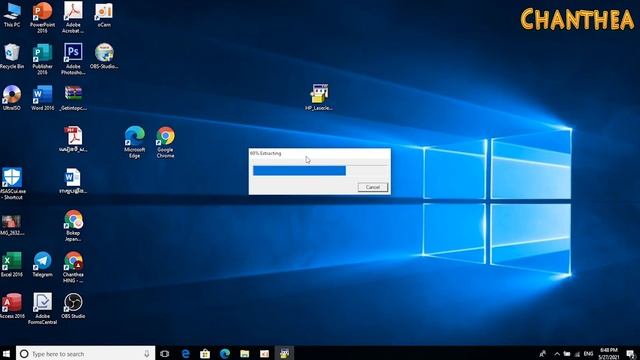Open File Explorer from the taskbar
Image resolution: width=640 pixels, height=360 pixels.
[244, 353]
